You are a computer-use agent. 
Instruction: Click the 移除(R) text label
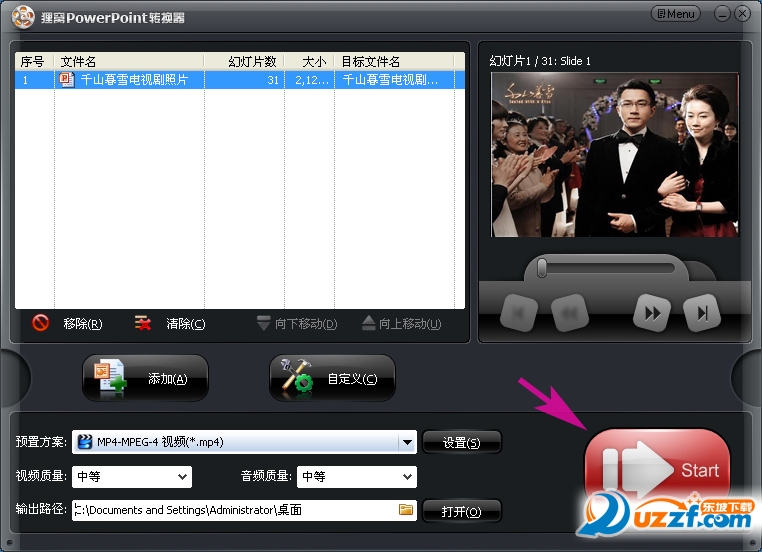83,324
